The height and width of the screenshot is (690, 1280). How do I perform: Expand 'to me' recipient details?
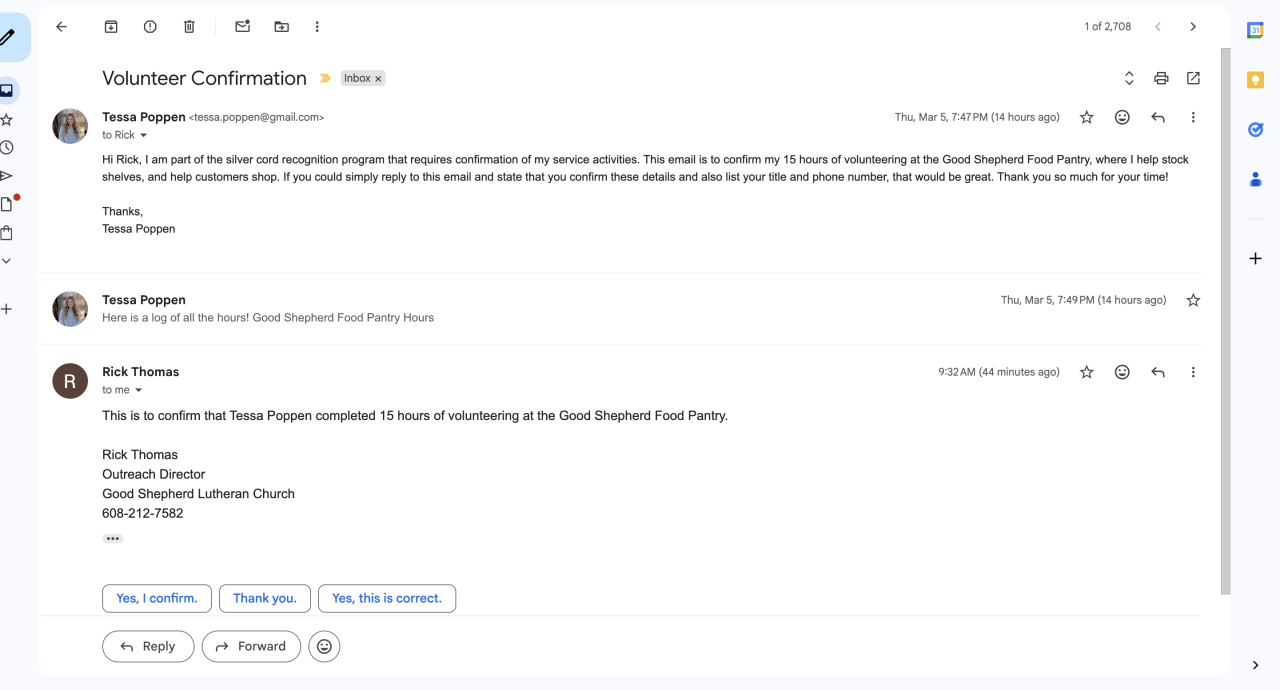(139, 390)
